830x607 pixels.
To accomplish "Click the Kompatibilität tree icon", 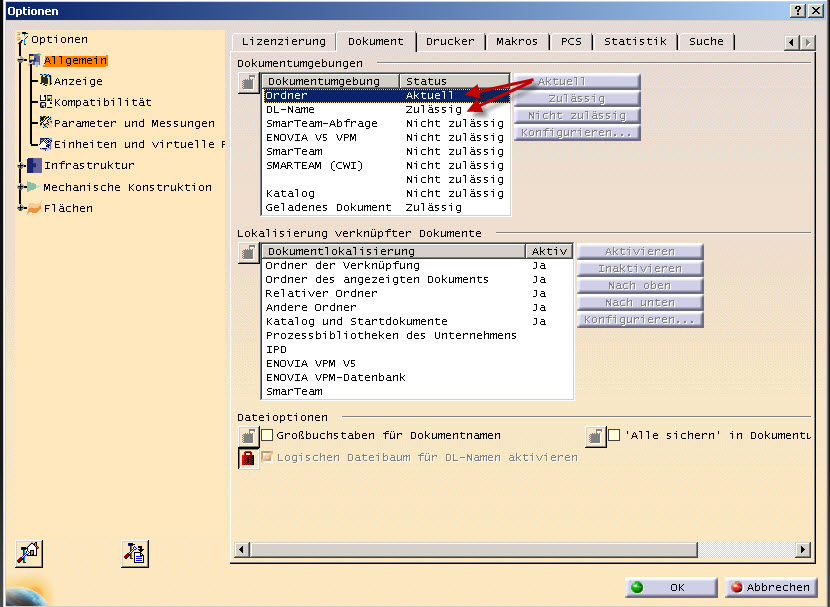I will click(46, 102).
